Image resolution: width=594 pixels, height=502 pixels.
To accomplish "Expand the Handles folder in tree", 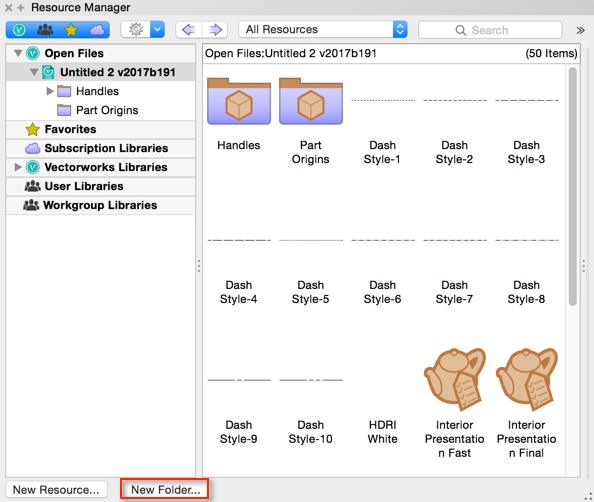I will 50,91.
